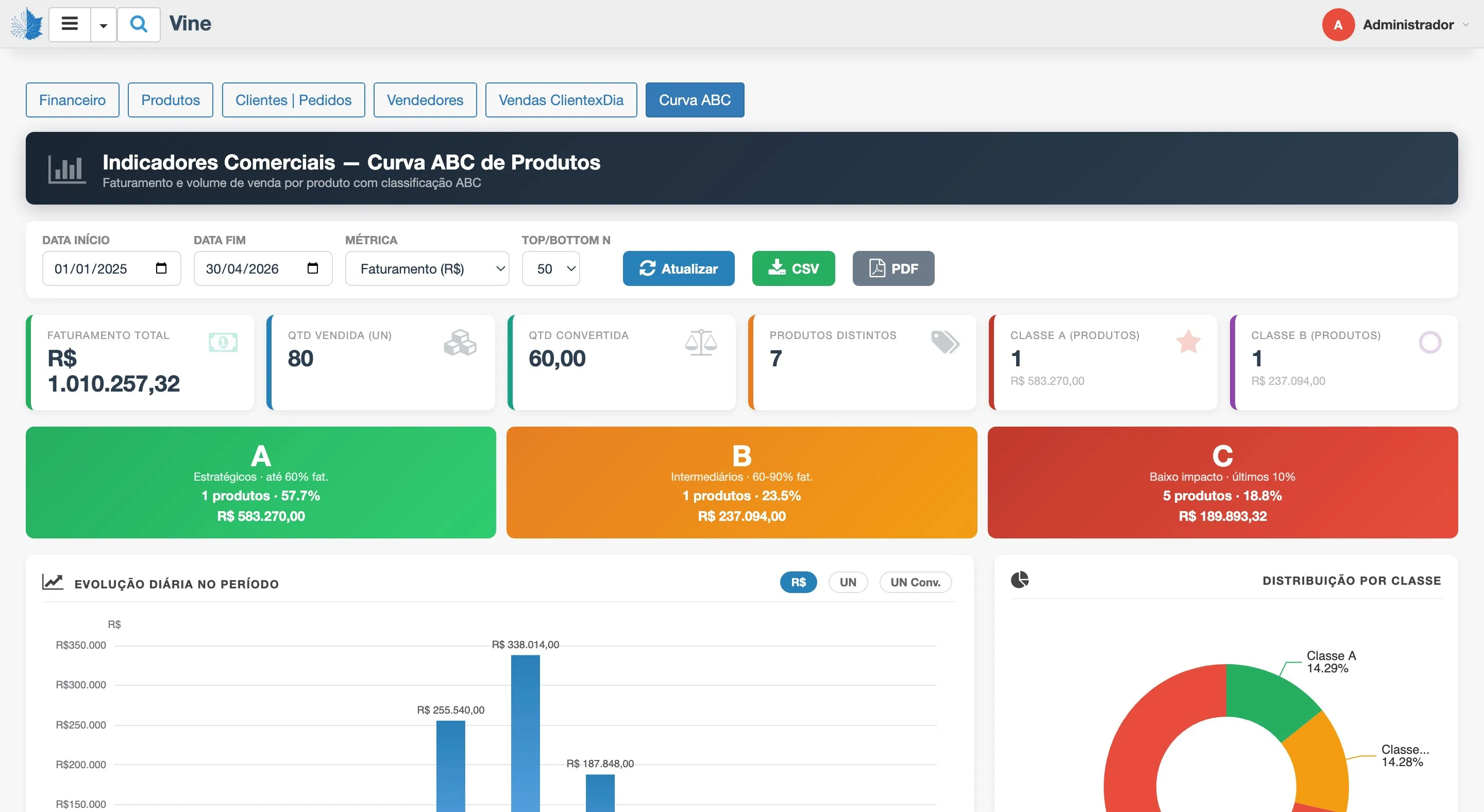Switch chart to UN Conv.
Screen dimensions: 1484x812
point(916,582)
